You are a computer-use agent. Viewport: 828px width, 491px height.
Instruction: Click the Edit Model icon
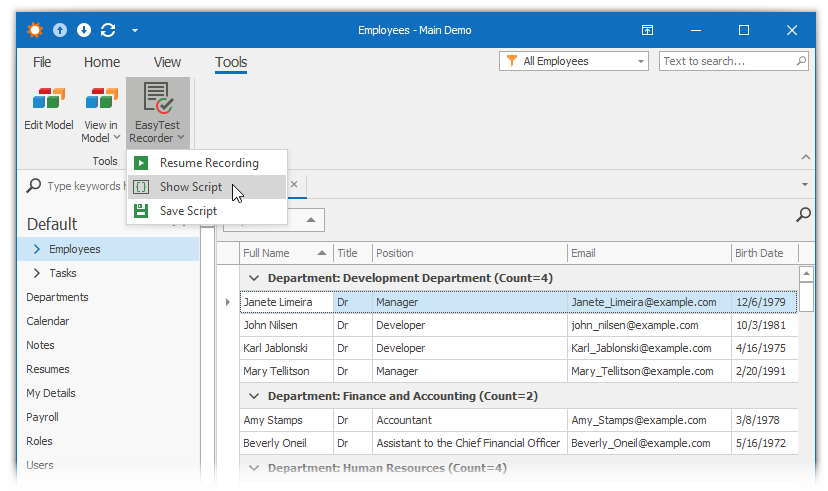(x=48, y=100)
